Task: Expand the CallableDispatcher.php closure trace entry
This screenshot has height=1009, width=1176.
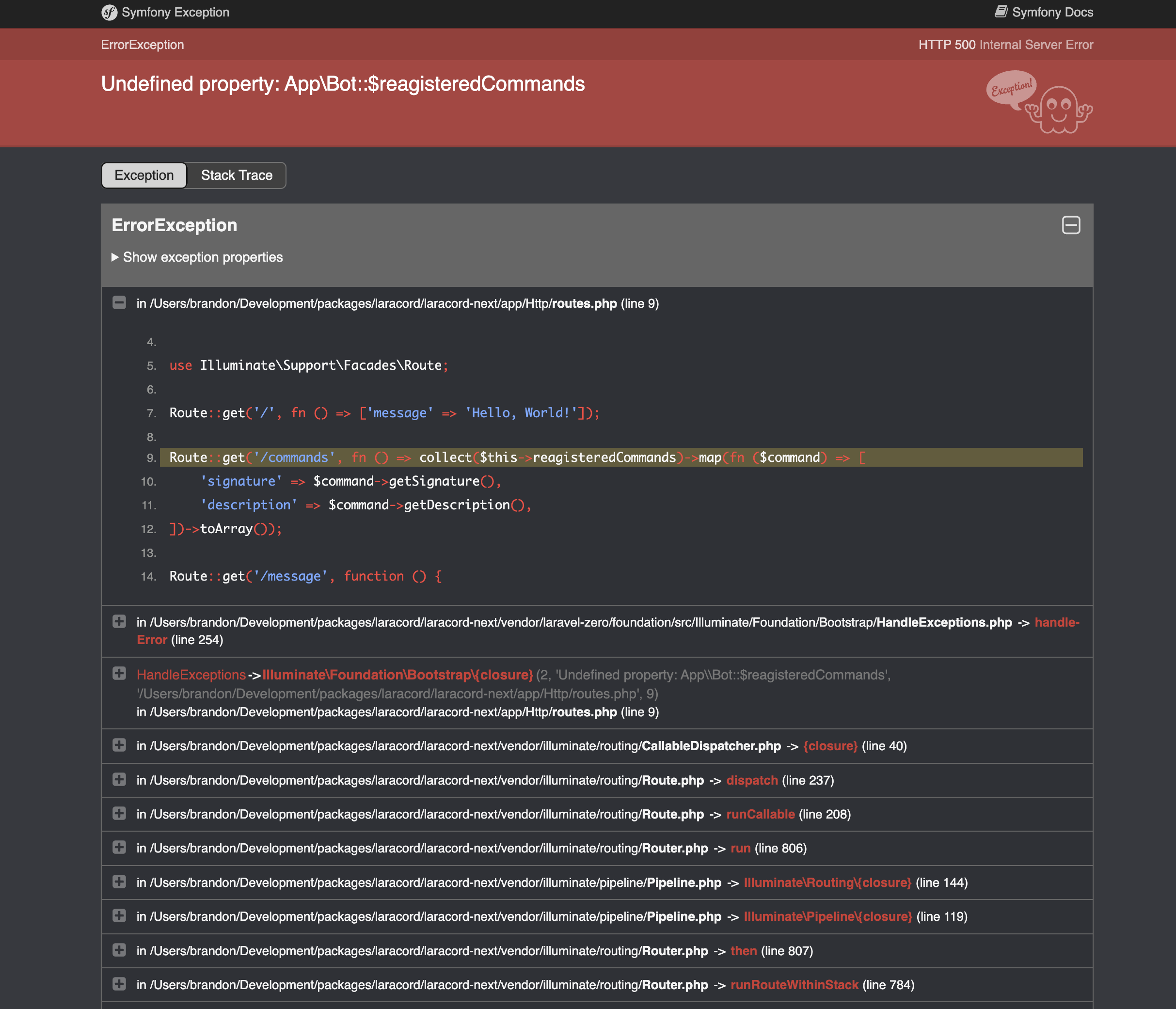Action: [x=119, y=746]
